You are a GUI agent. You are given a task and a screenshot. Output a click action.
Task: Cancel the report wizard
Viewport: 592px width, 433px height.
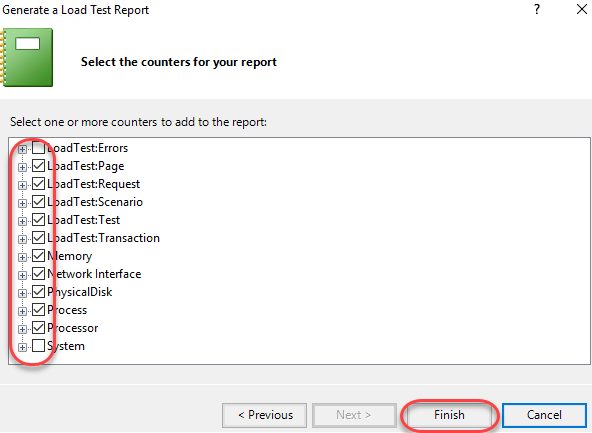(x=544, y=415)
